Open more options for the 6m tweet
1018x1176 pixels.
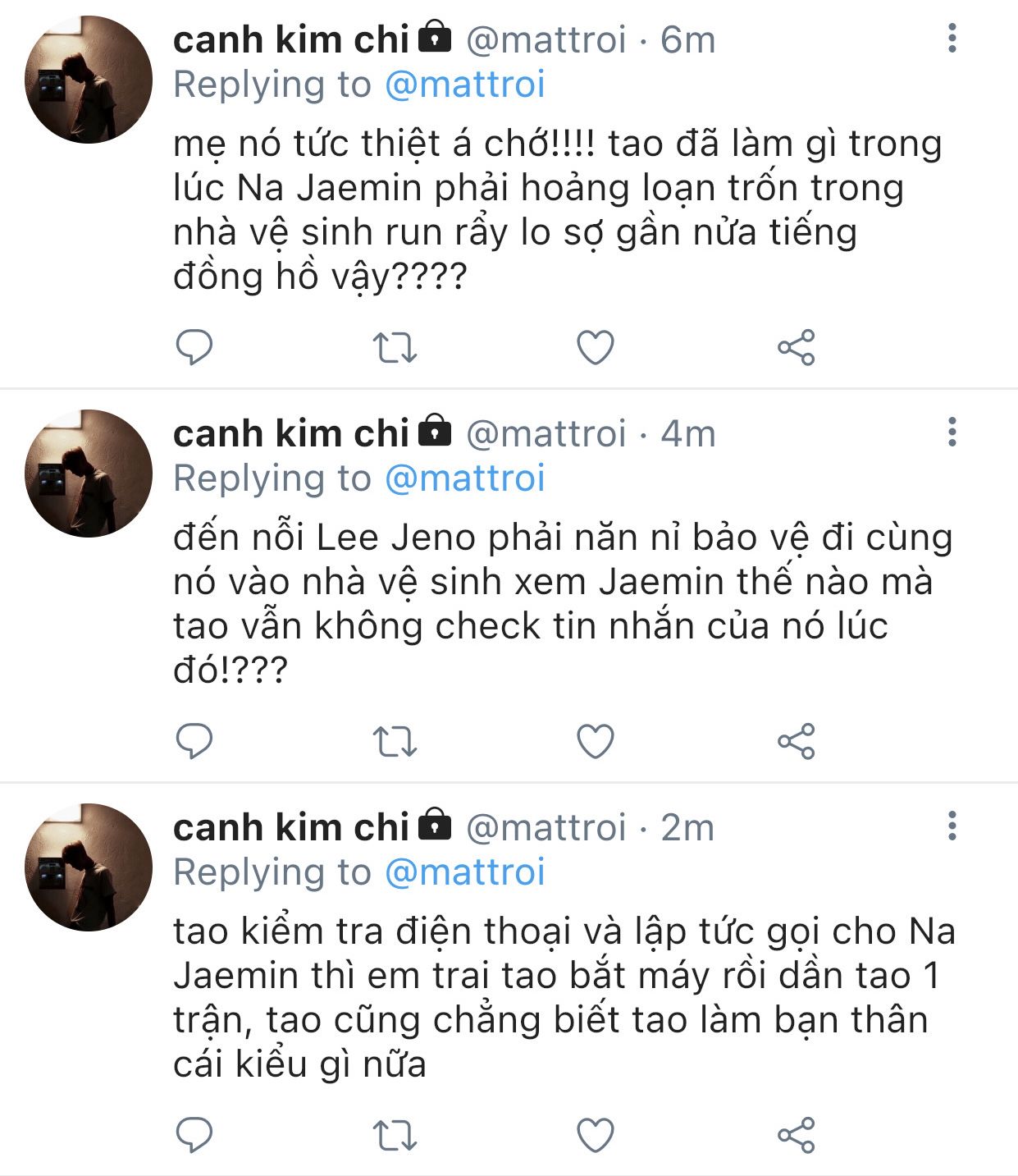(952, 38)
